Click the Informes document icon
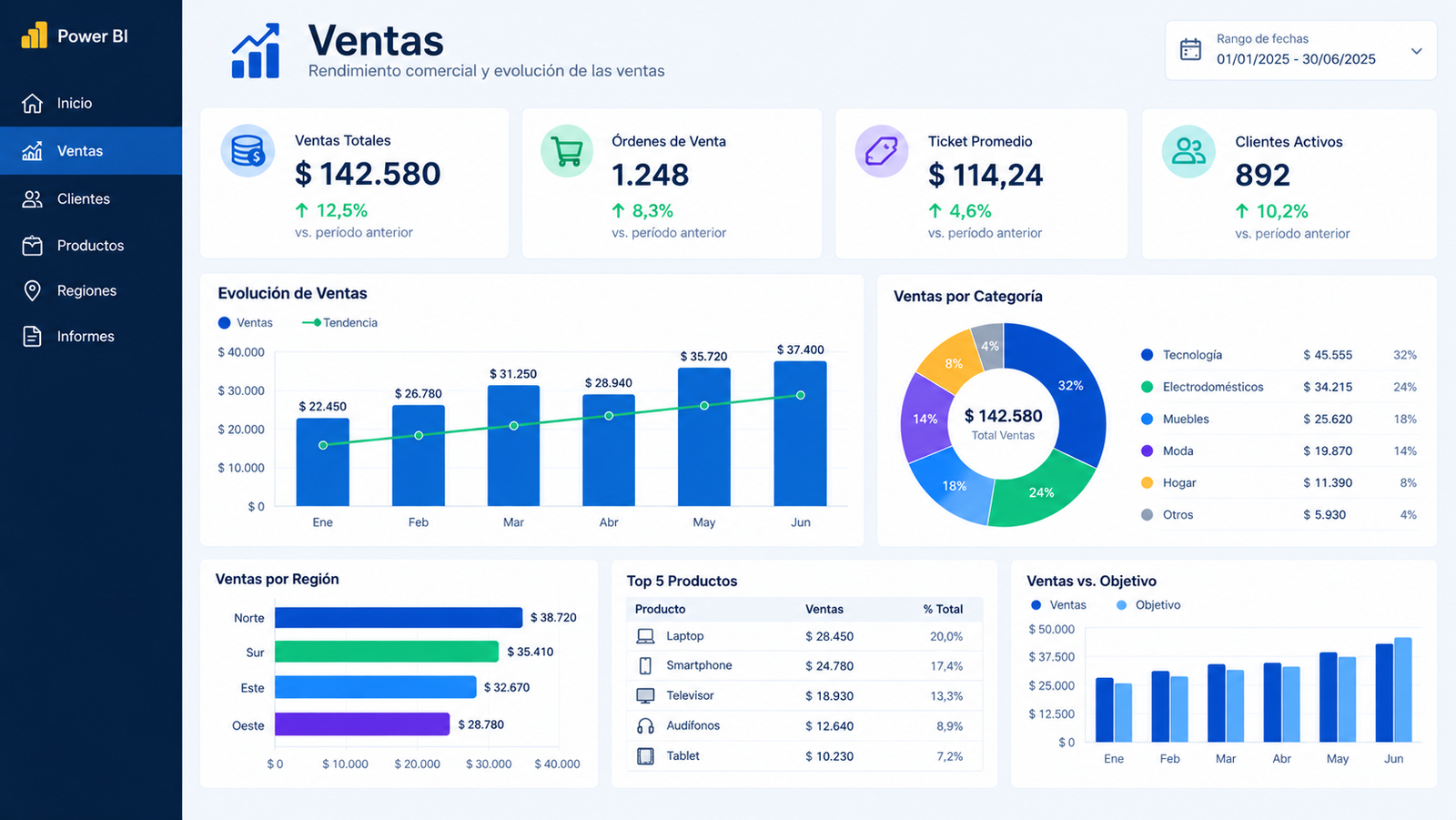Image resolution: width=1456 pixels, height=820 pixels. pyautogui.click(x=32, y=336)
